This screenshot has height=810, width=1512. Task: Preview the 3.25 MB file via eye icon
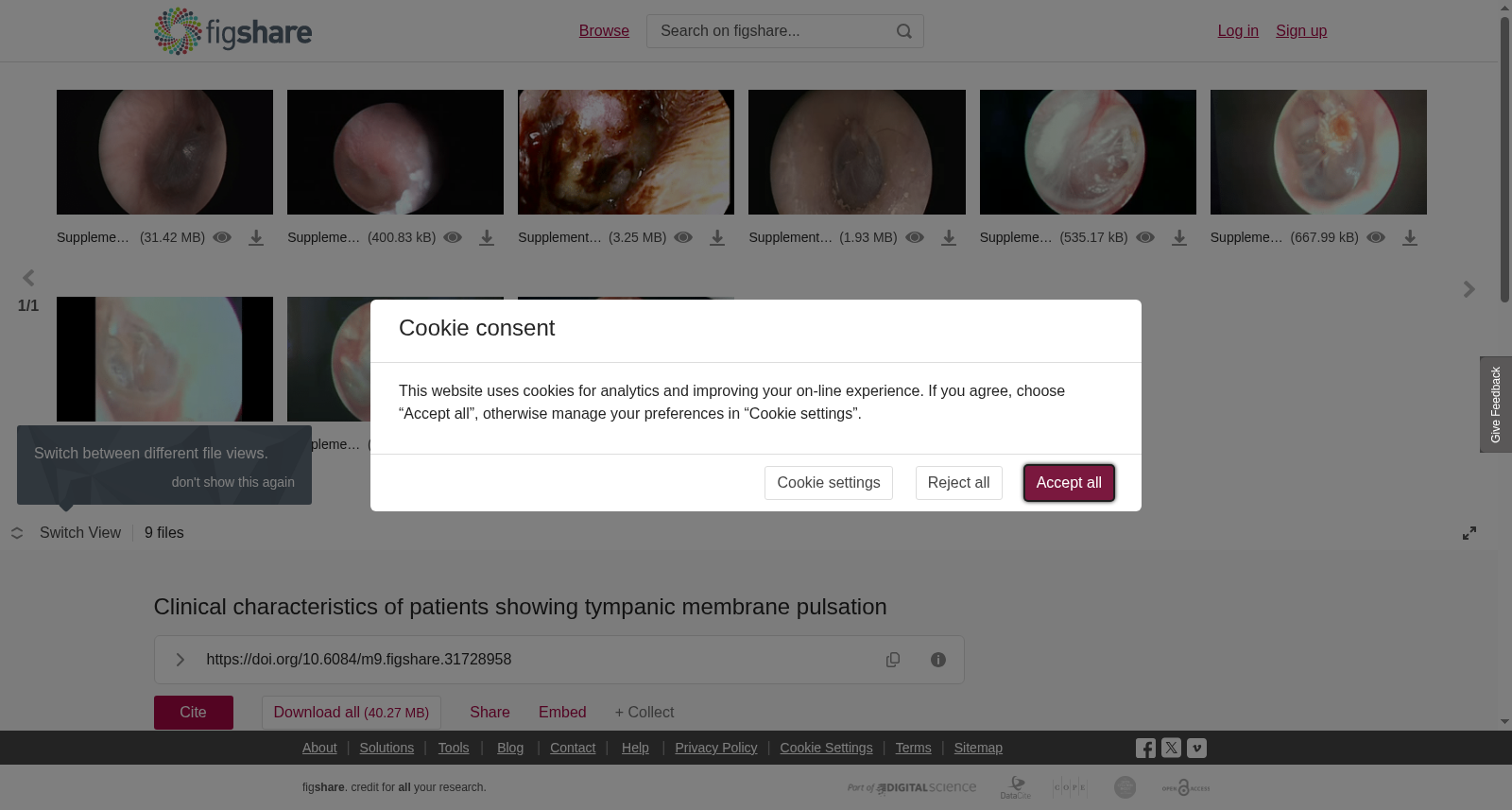[683, 237]
